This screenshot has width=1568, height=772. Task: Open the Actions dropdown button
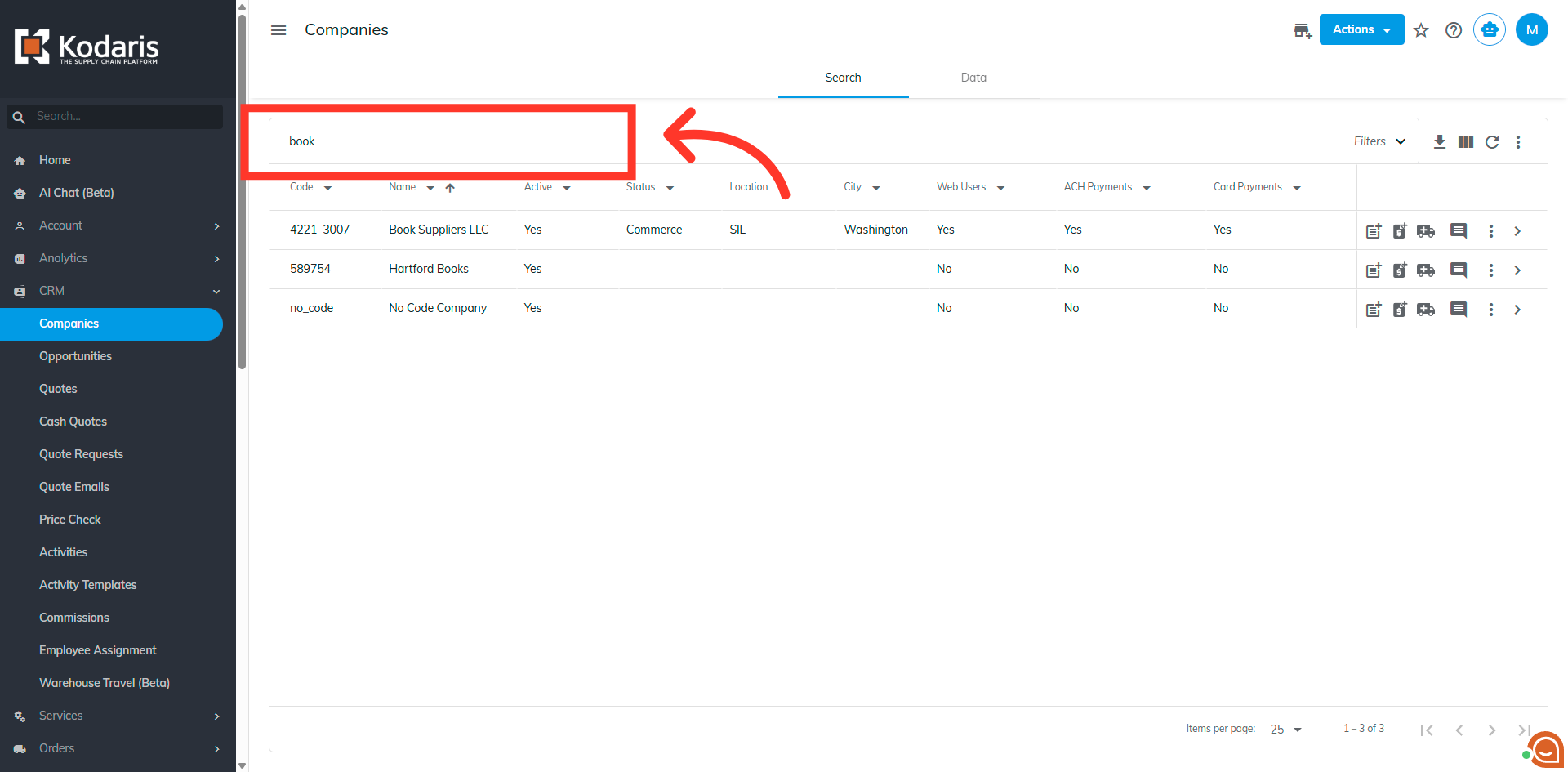[1361, 29]
